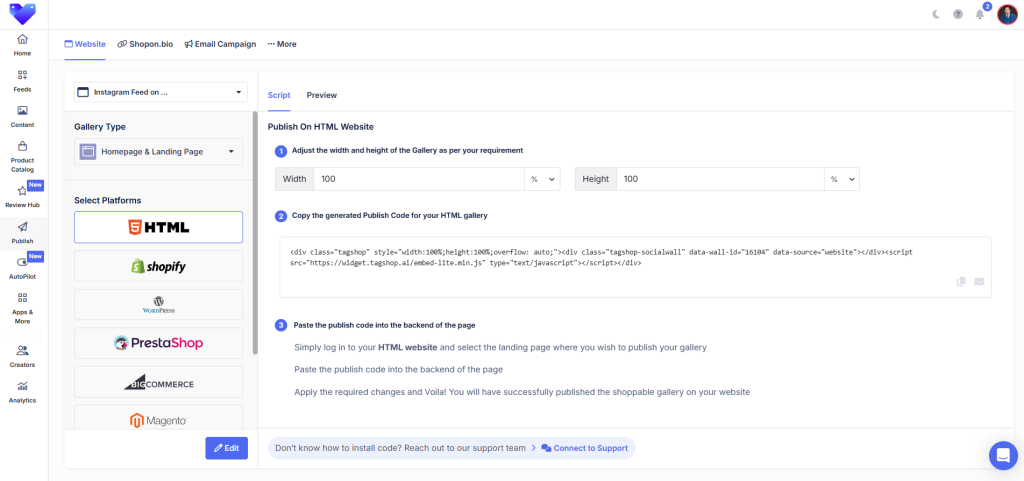Screen dimensions: 1024x481
Task: Click the Publish On HTML Website heading
Action: coord(321,127)
